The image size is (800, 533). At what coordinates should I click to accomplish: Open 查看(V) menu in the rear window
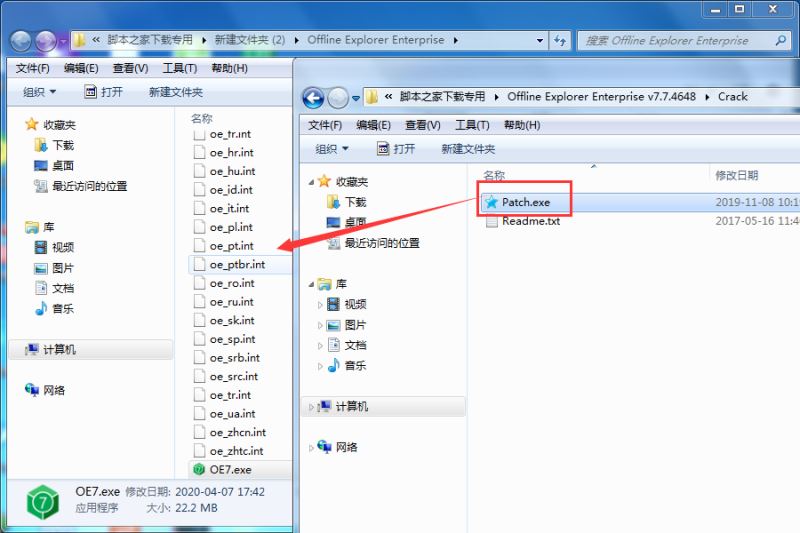(x=130, y=68)
